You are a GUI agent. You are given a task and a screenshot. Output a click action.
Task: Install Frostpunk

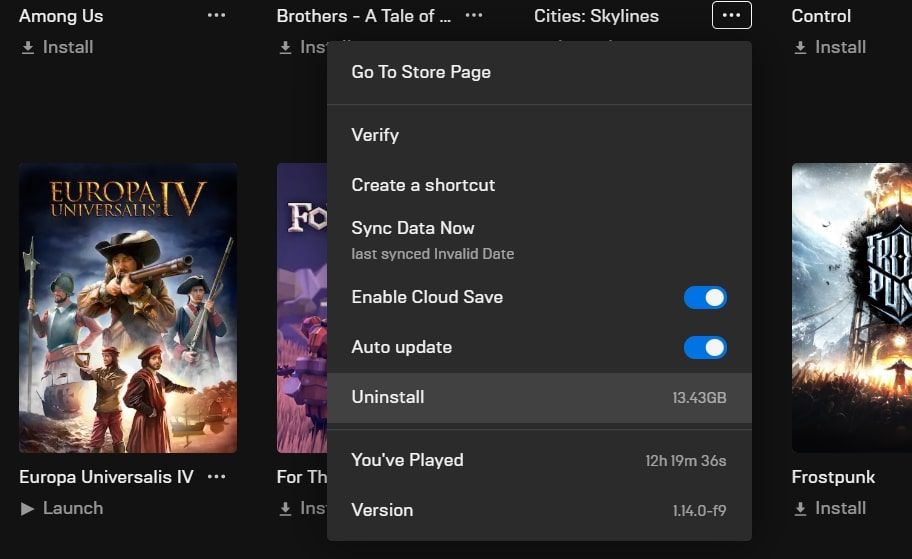click(x=830, y=508)
